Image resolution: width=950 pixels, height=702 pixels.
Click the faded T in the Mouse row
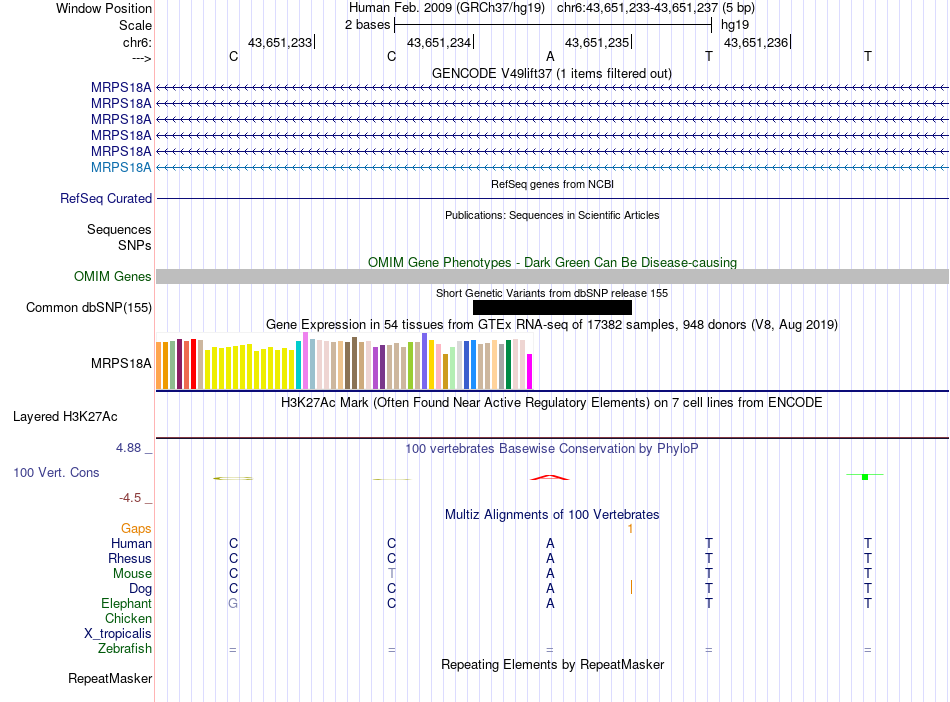(391, 573)
